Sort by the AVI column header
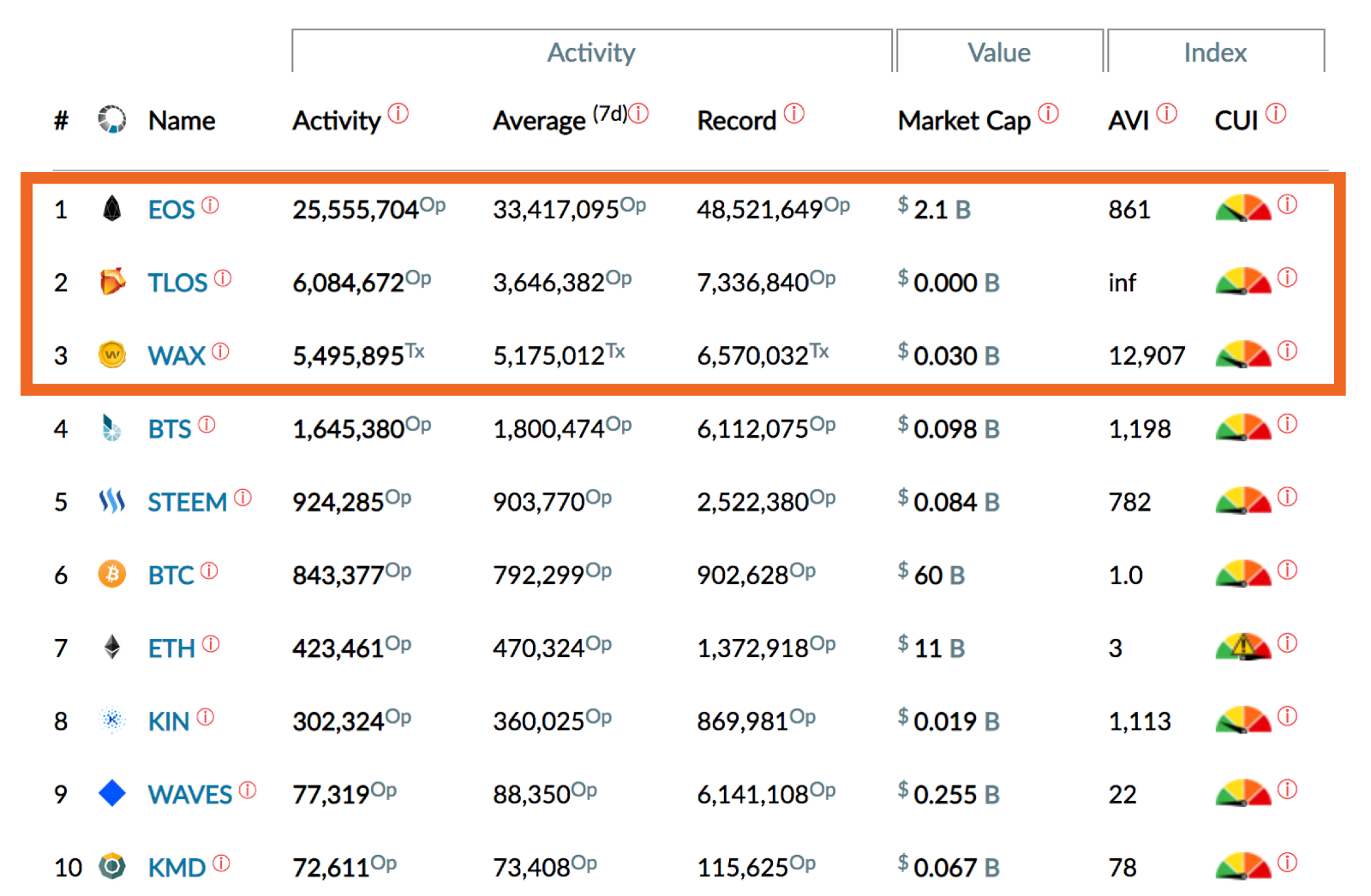The image size is (1371, 896). click(1129, 121)
